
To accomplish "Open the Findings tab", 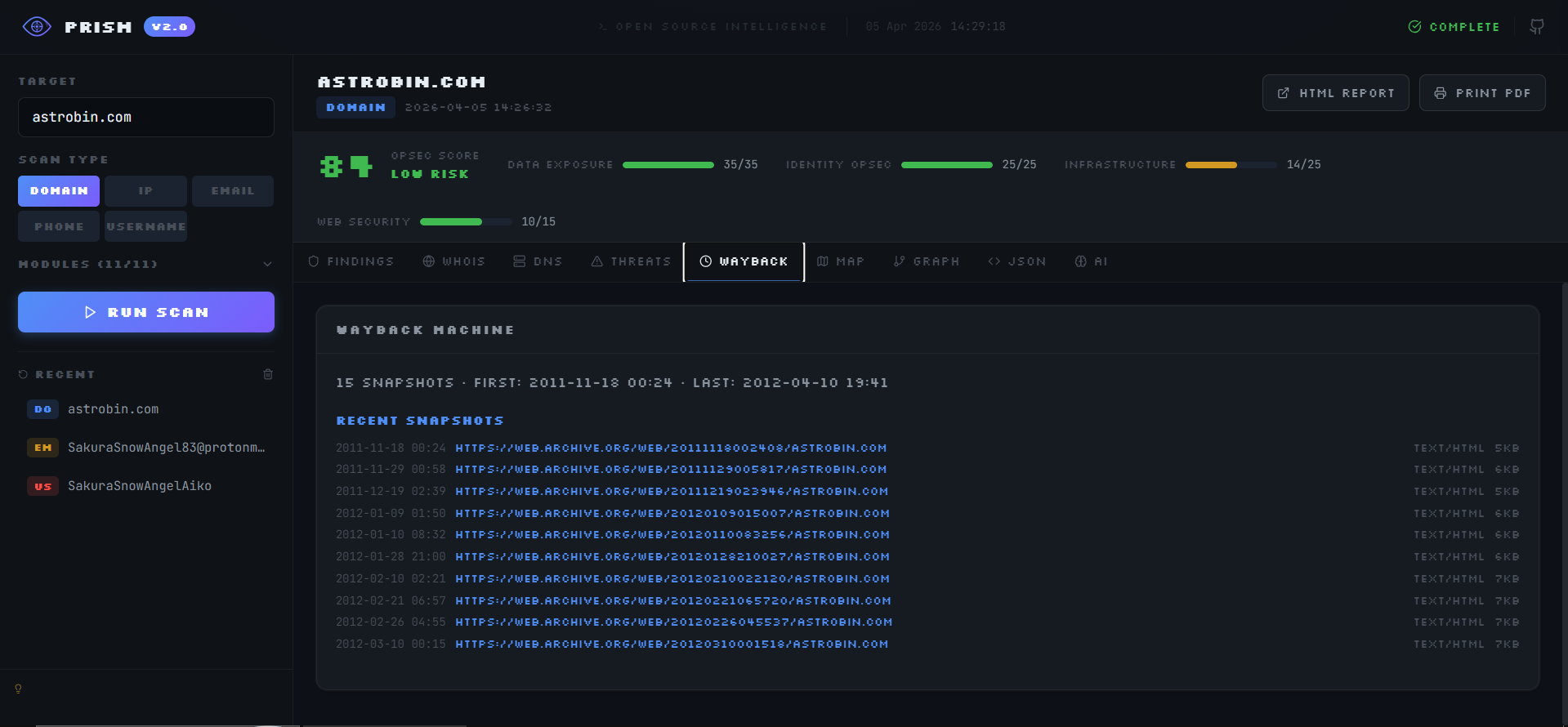I will [x=351, y=261].
